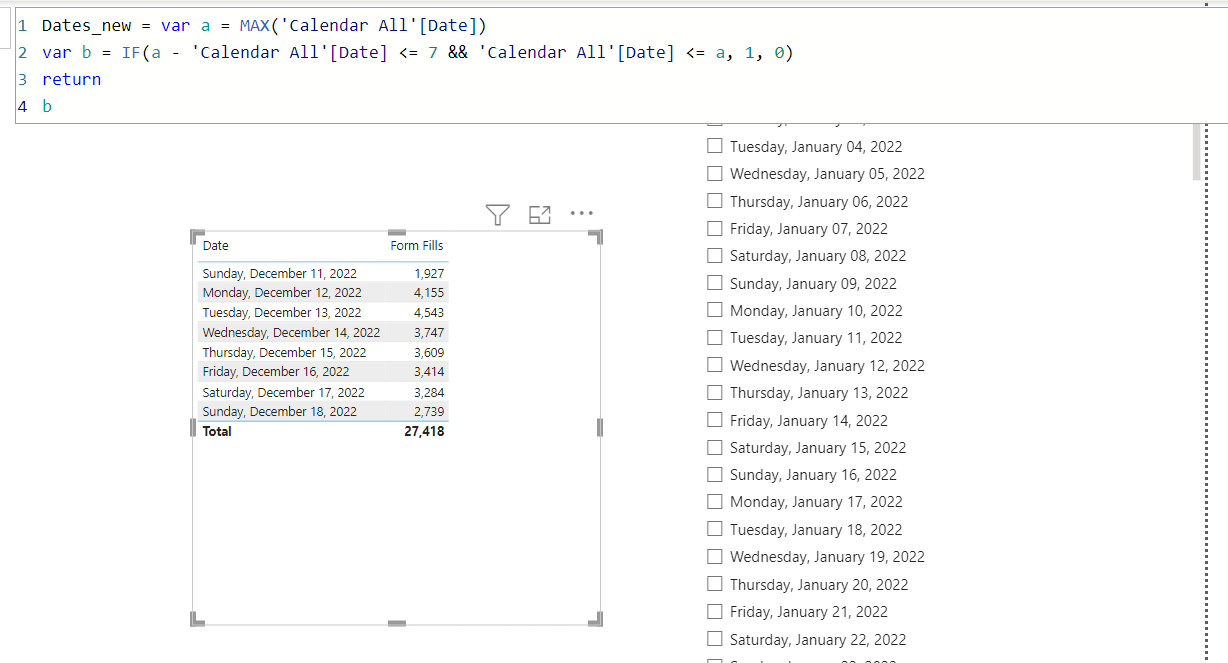Check Sunday, January 09, 2022
Viewport: 1228px width, 663px height.
point(714,283)
